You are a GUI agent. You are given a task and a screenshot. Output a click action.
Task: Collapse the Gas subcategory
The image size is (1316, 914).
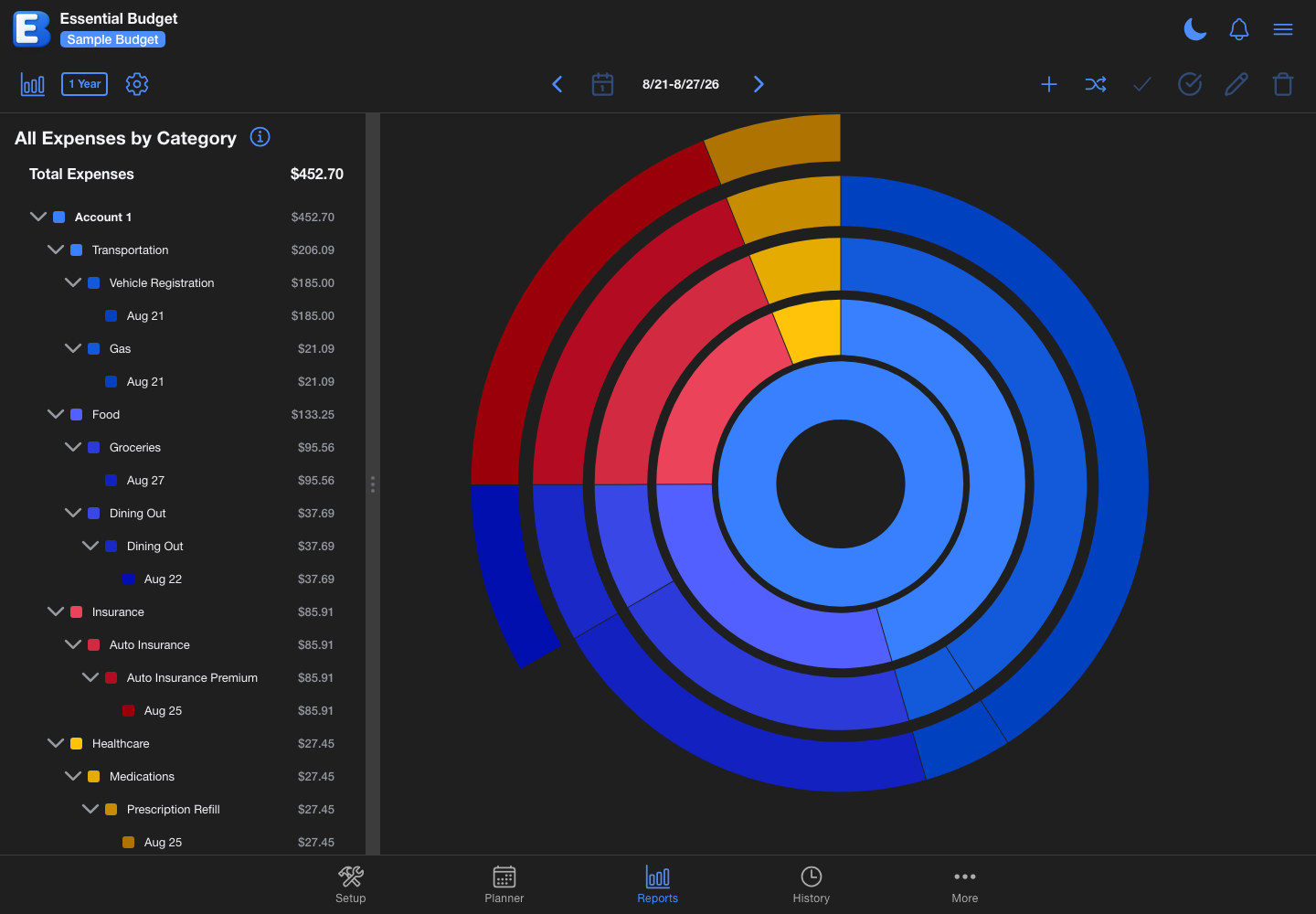pos(73,348)
